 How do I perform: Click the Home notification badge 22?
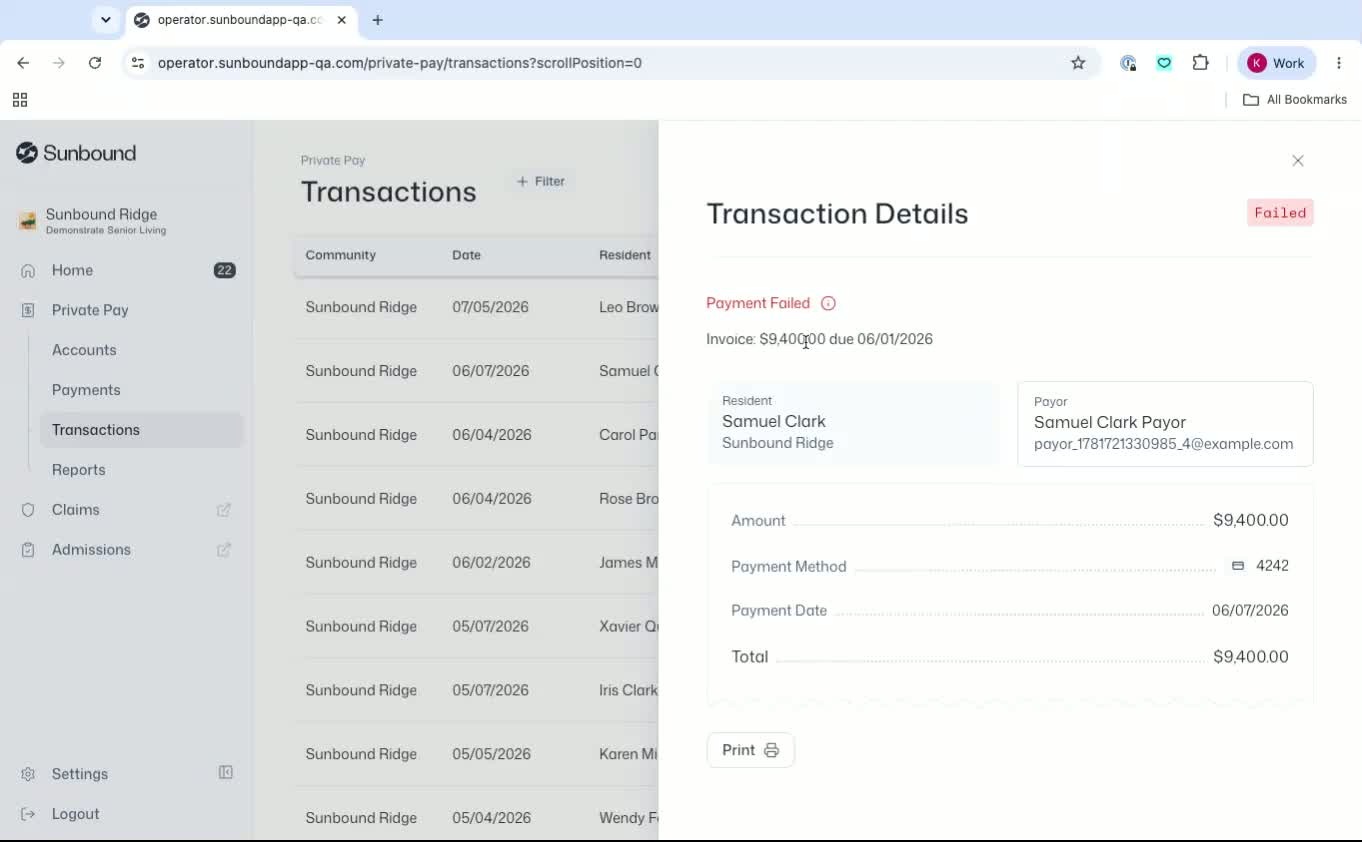[225, 270]
